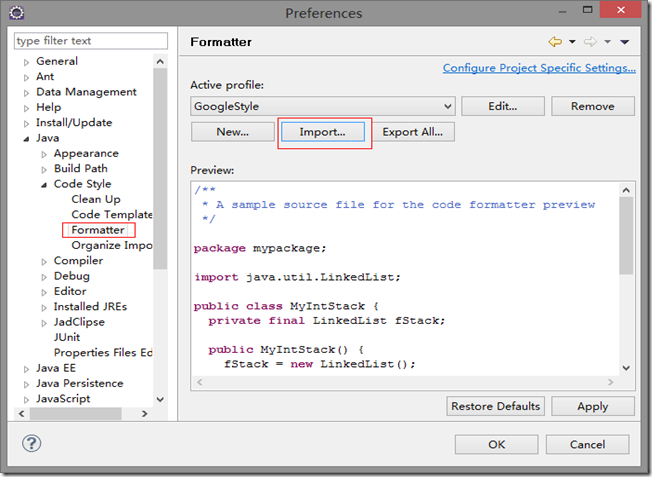
Task: Expand the General tree node
Action: coord(27,62)
